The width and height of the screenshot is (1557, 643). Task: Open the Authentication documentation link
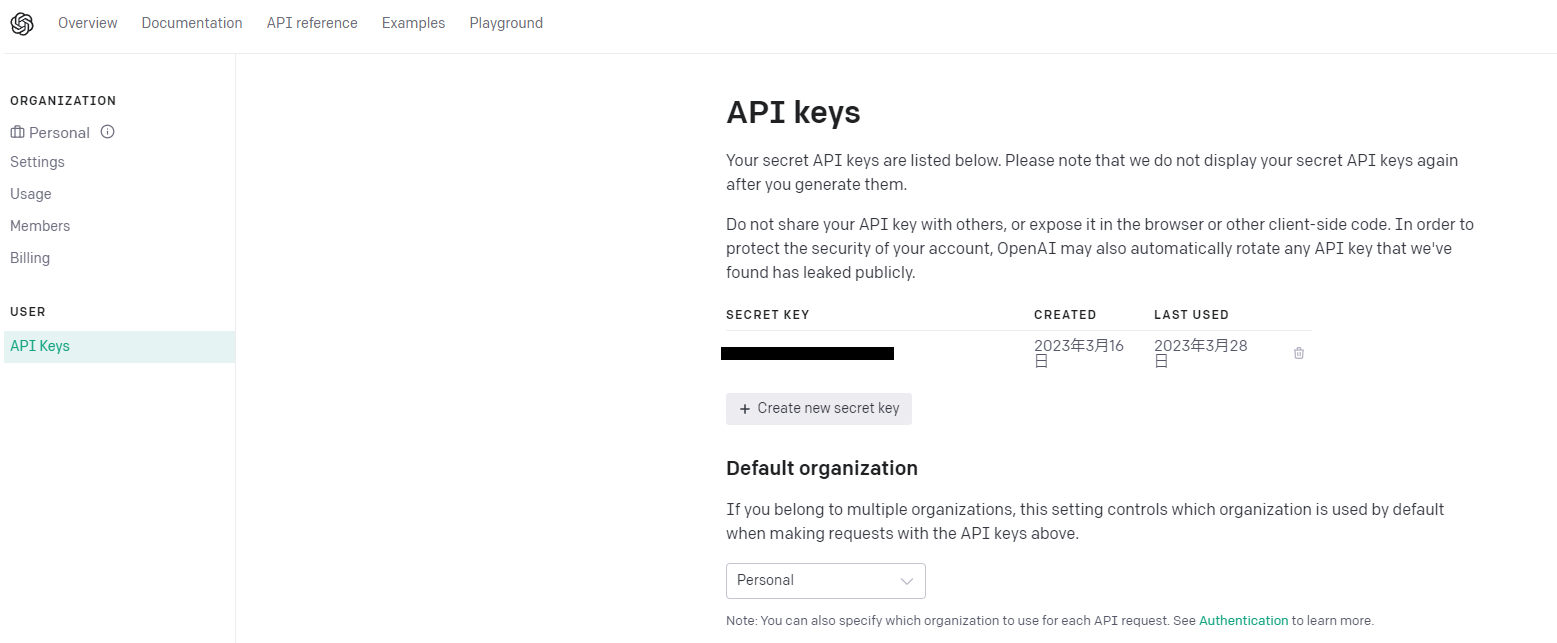(1243, 620)
